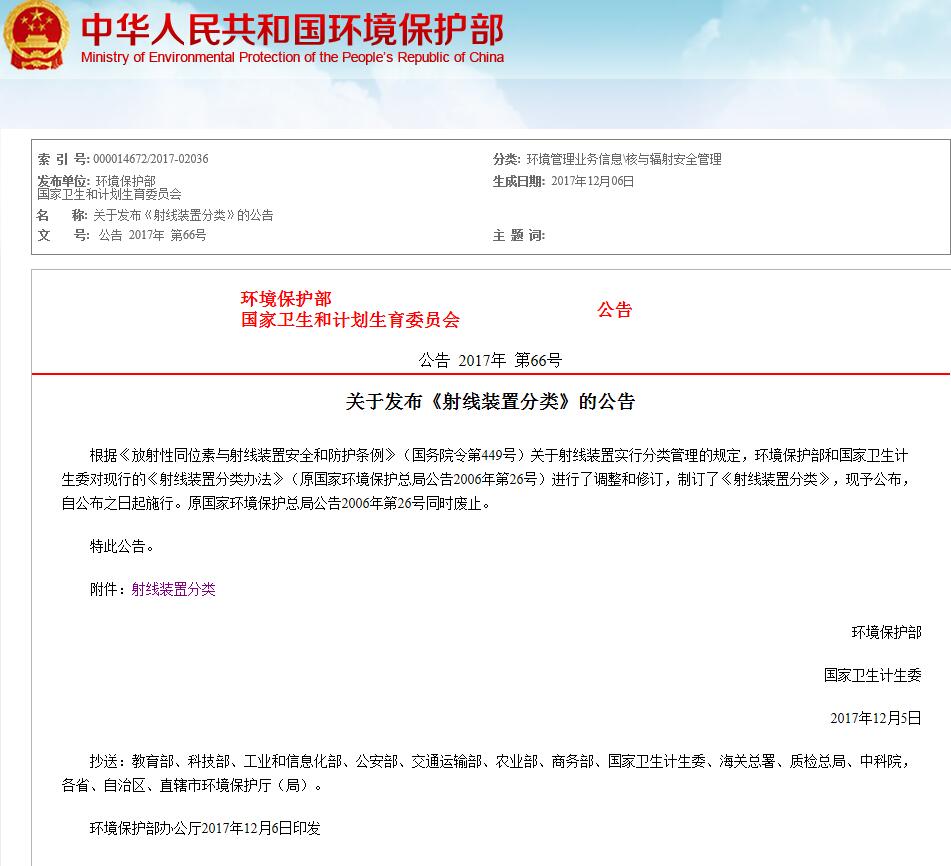951x866 pixels.
Task: Click the generation date 2017年12月06日
Action: pos(592,181)
